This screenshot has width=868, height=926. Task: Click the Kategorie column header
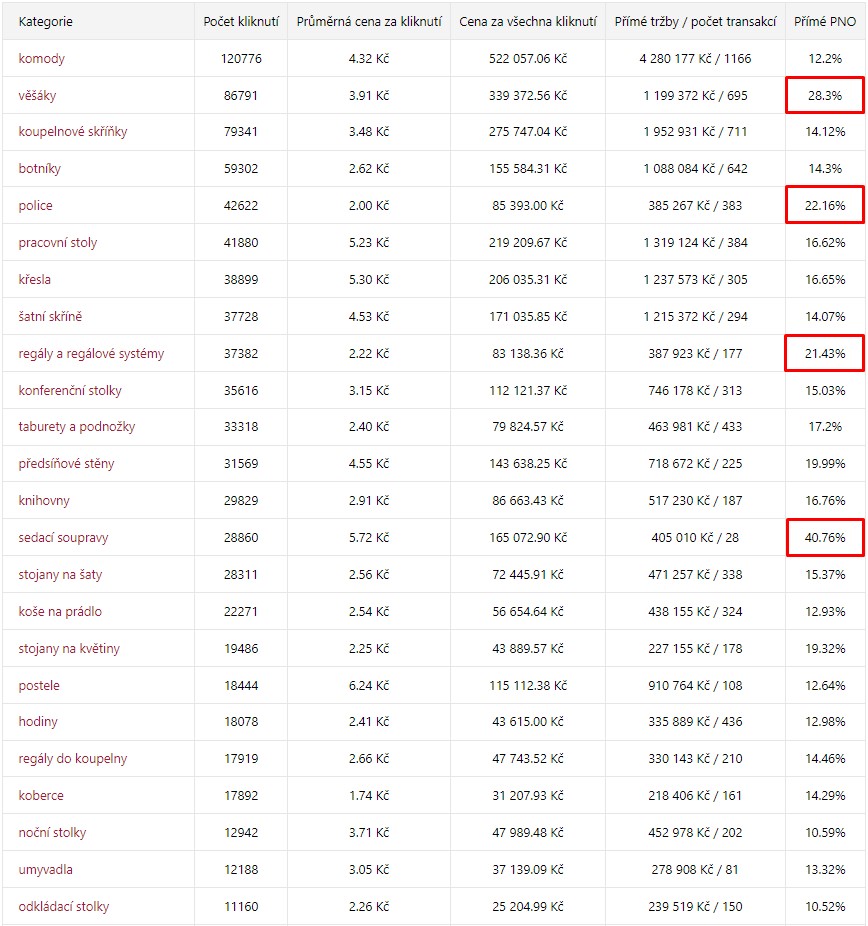(45, 22)
